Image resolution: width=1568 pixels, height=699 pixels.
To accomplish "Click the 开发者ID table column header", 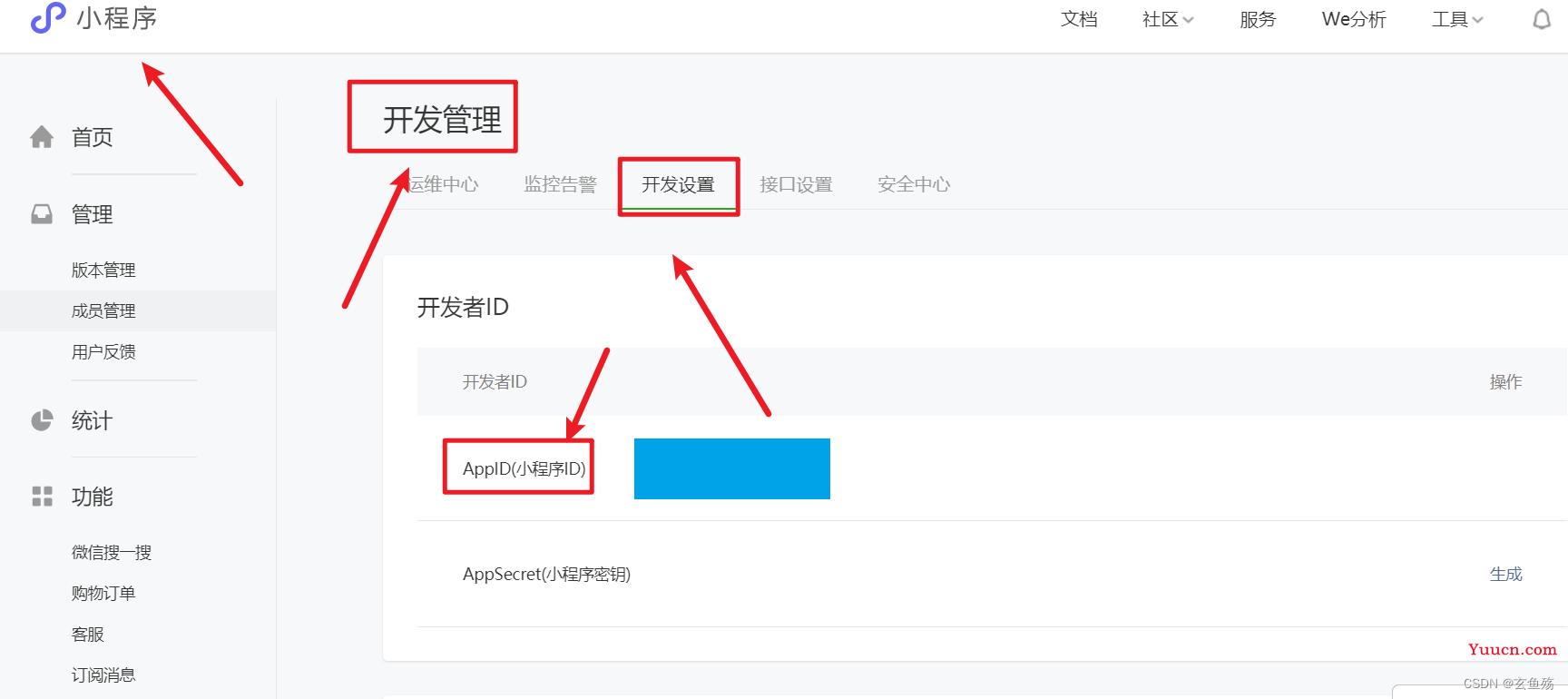I will point(495,381).
